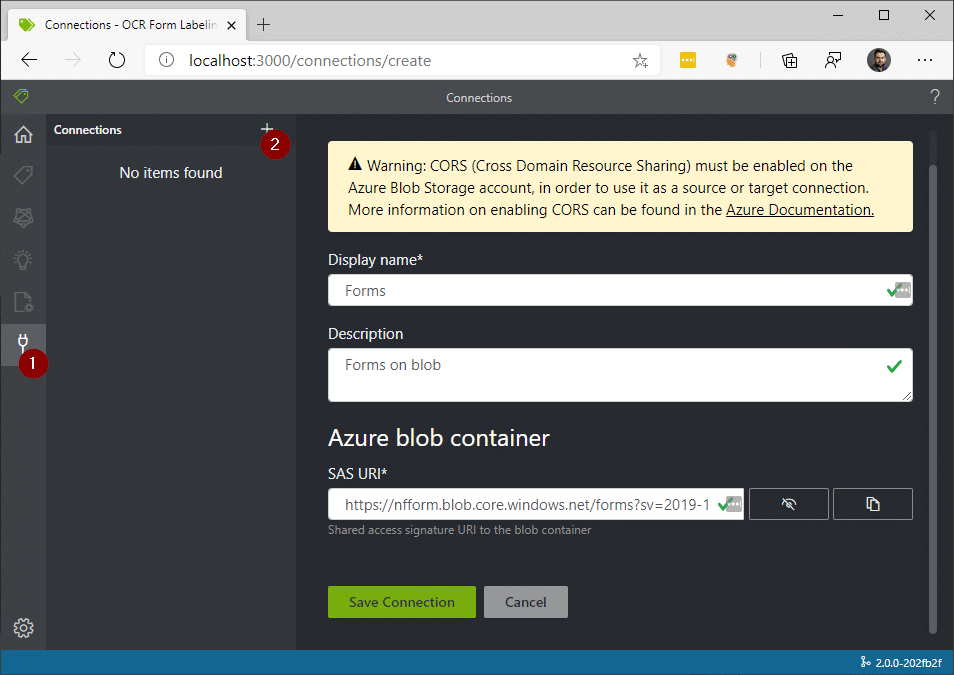
Task: Add a new connection with plus icon
Action: (266, 129)
